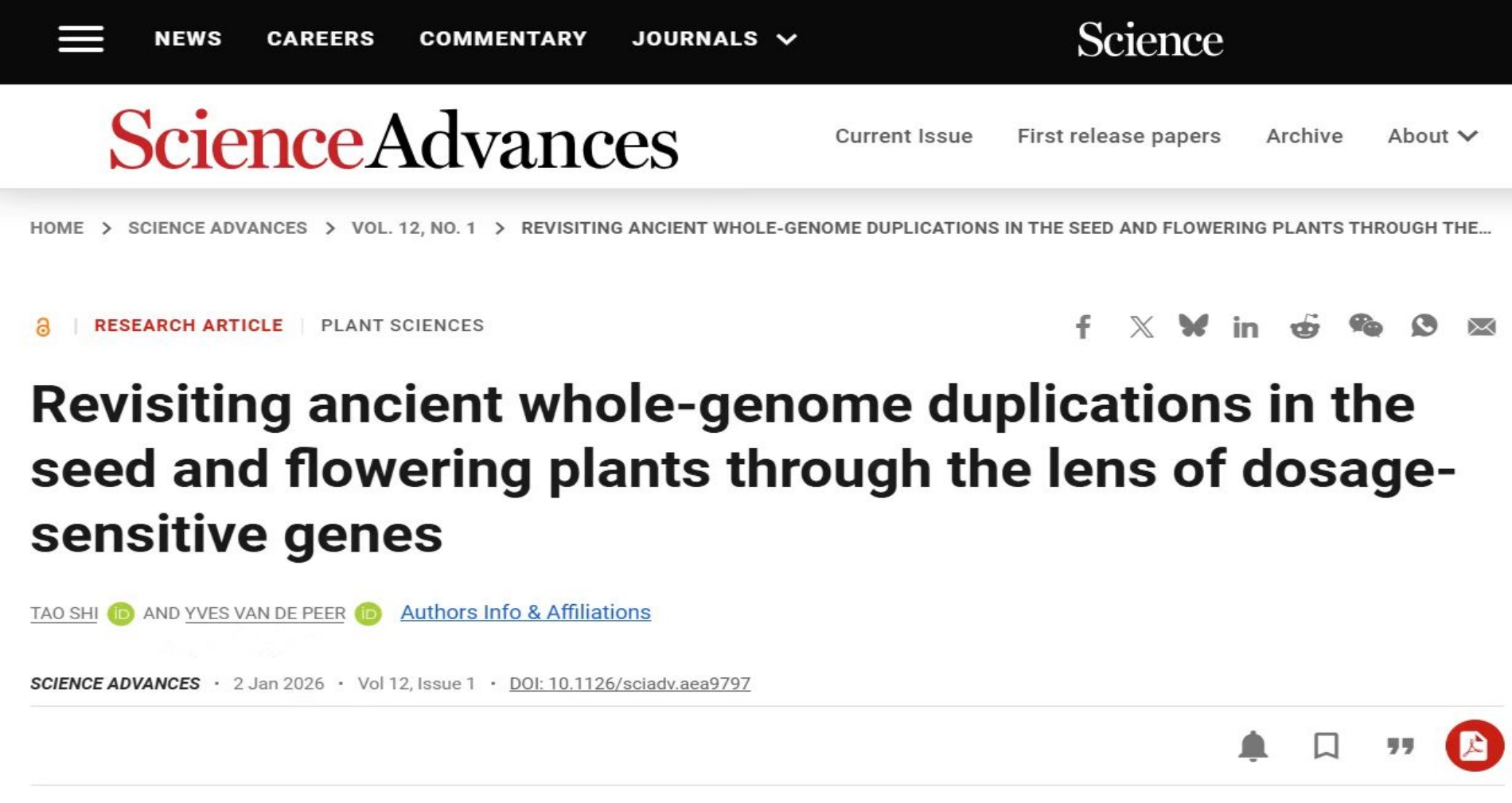Viewport: 1512px width, 803px height.
Task: Open the Current Issue tab
Action: tap(903, 136)
